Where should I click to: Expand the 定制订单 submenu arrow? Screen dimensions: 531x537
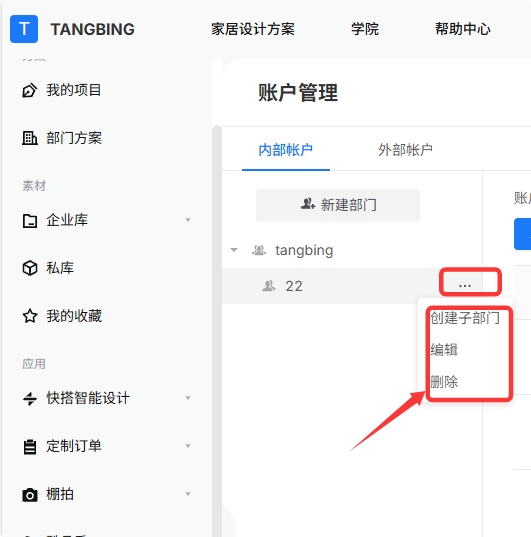point(188,446)
